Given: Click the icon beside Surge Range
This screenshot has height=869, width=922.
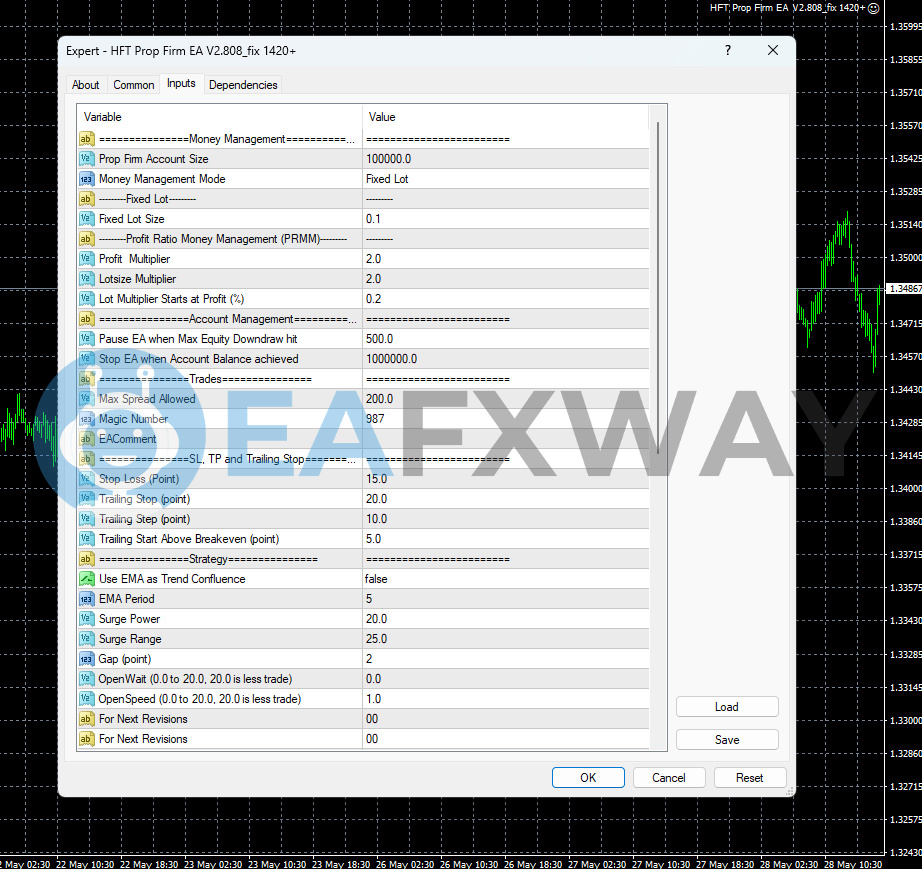Looking at the screenshot, I should 86,639.
